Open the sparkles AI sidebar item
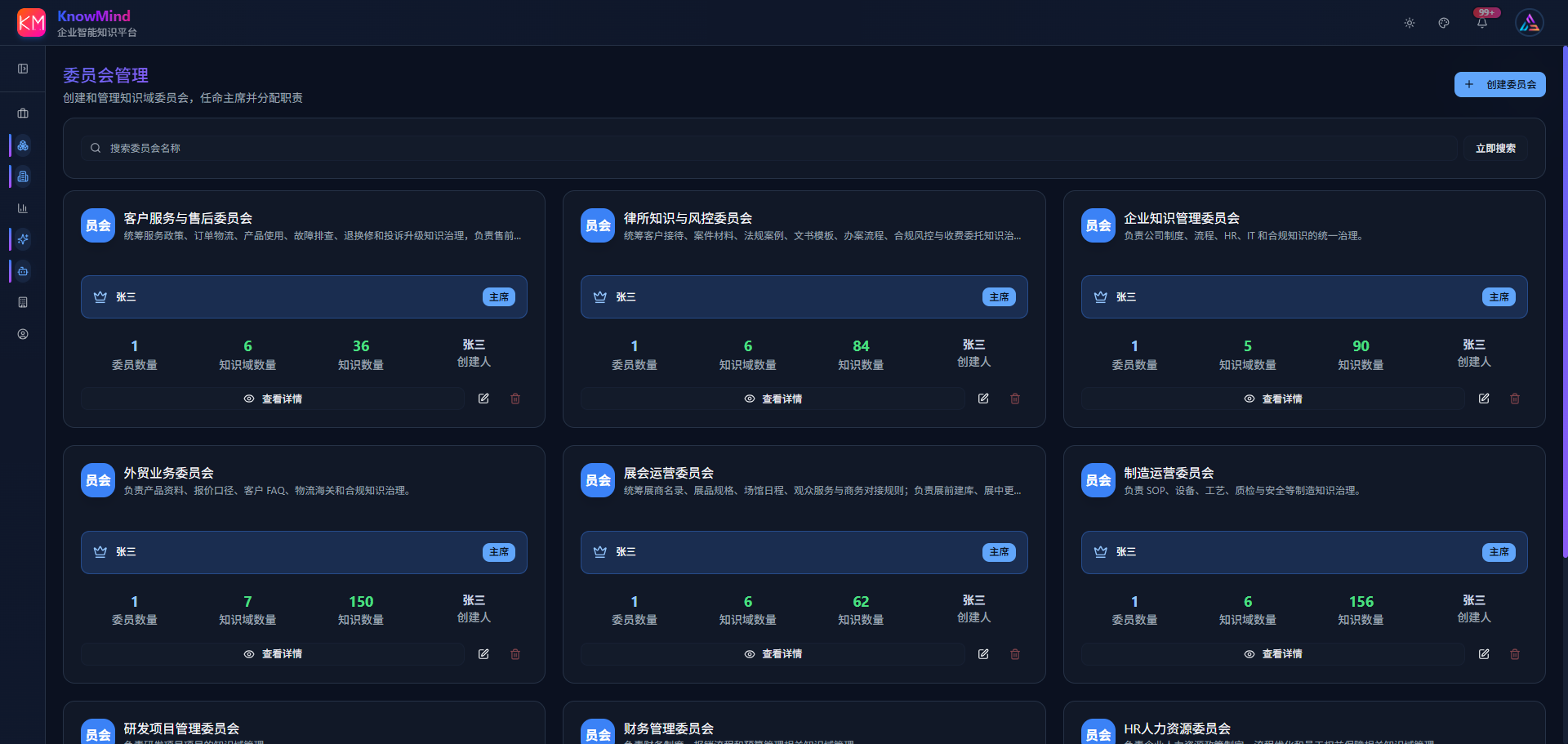Image resolution: width=1568 pixels, height=744 pixels. (x=23, y=239)
